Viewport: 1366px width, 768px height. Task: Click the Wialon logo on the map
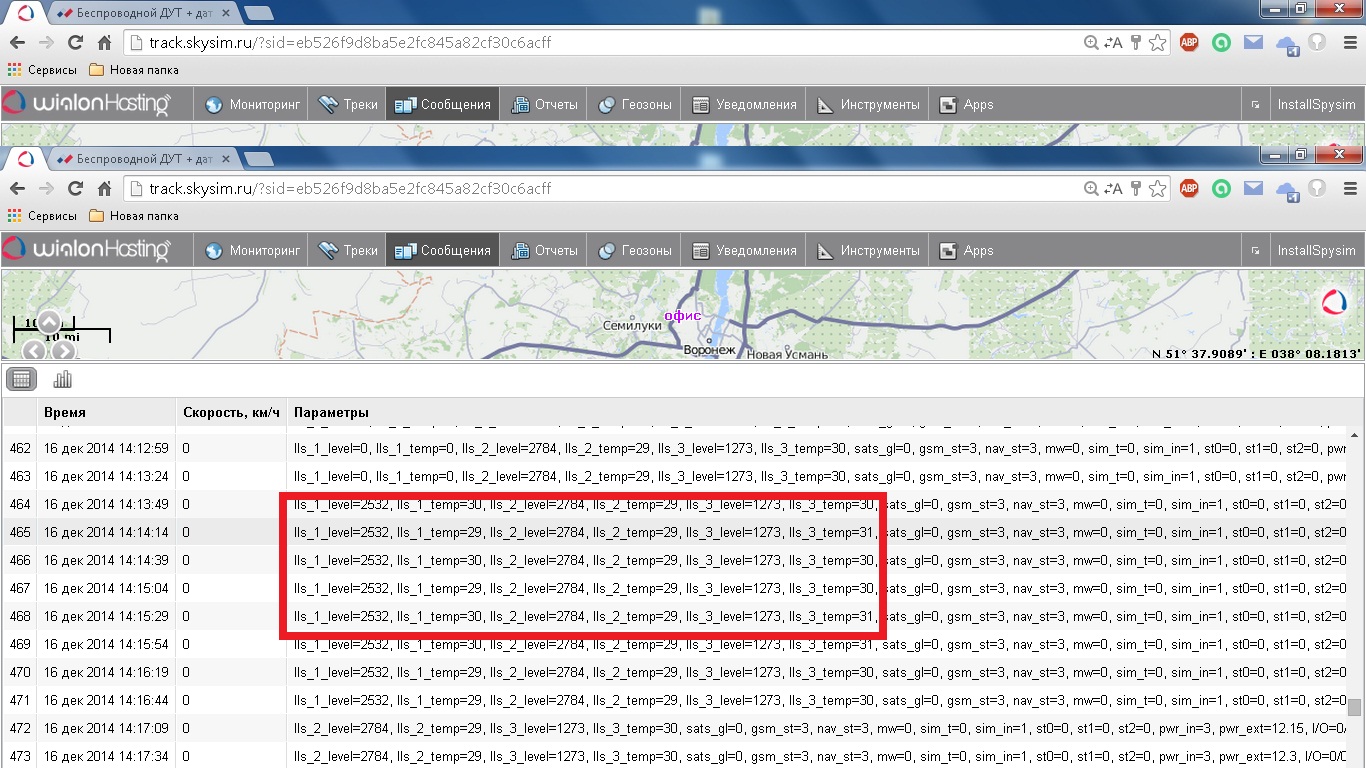coord(1335,302)
